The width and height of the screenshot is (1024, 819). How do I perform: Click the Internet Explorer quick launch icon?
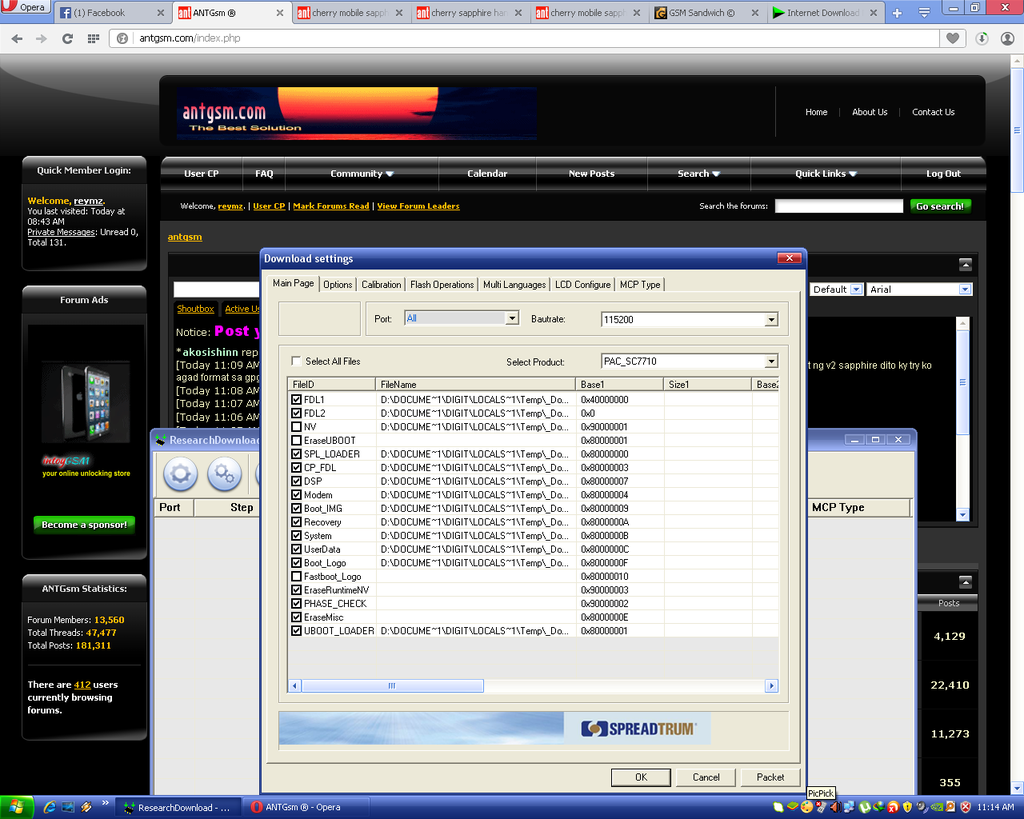coord(47,807)
